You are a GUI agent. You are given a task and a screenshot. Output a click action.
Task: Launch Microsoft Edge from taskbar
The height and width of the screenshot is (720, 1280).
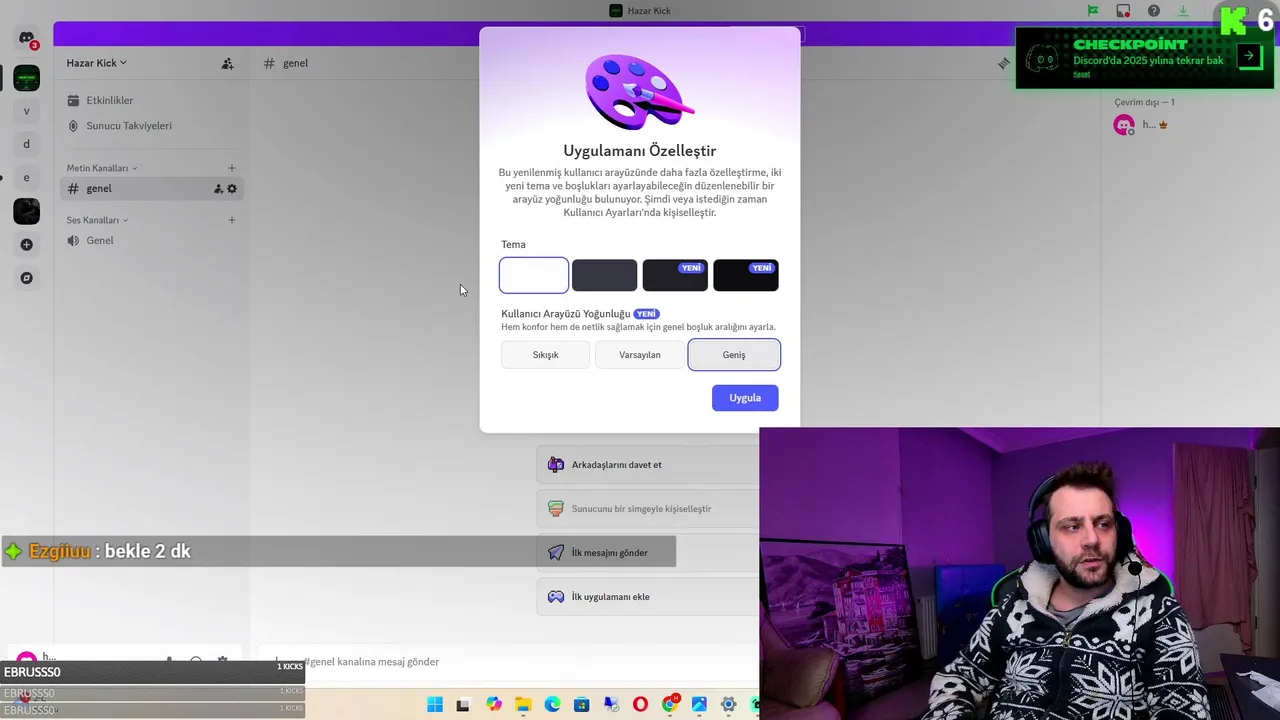pyautogui.click(x=552, y=705)
